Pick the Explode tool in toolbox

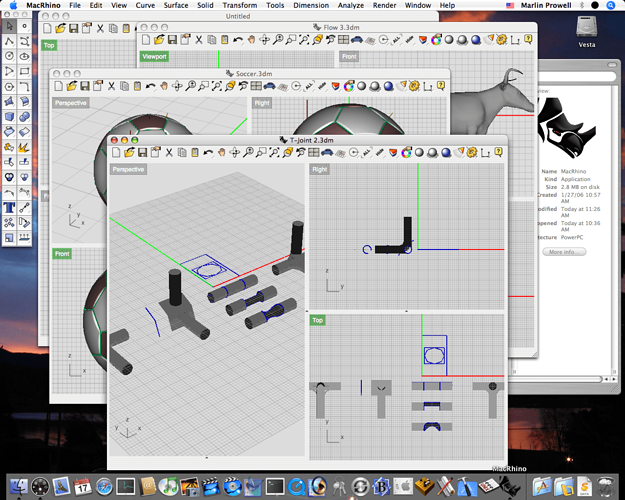pyautogui.click(x=24, y=147)
